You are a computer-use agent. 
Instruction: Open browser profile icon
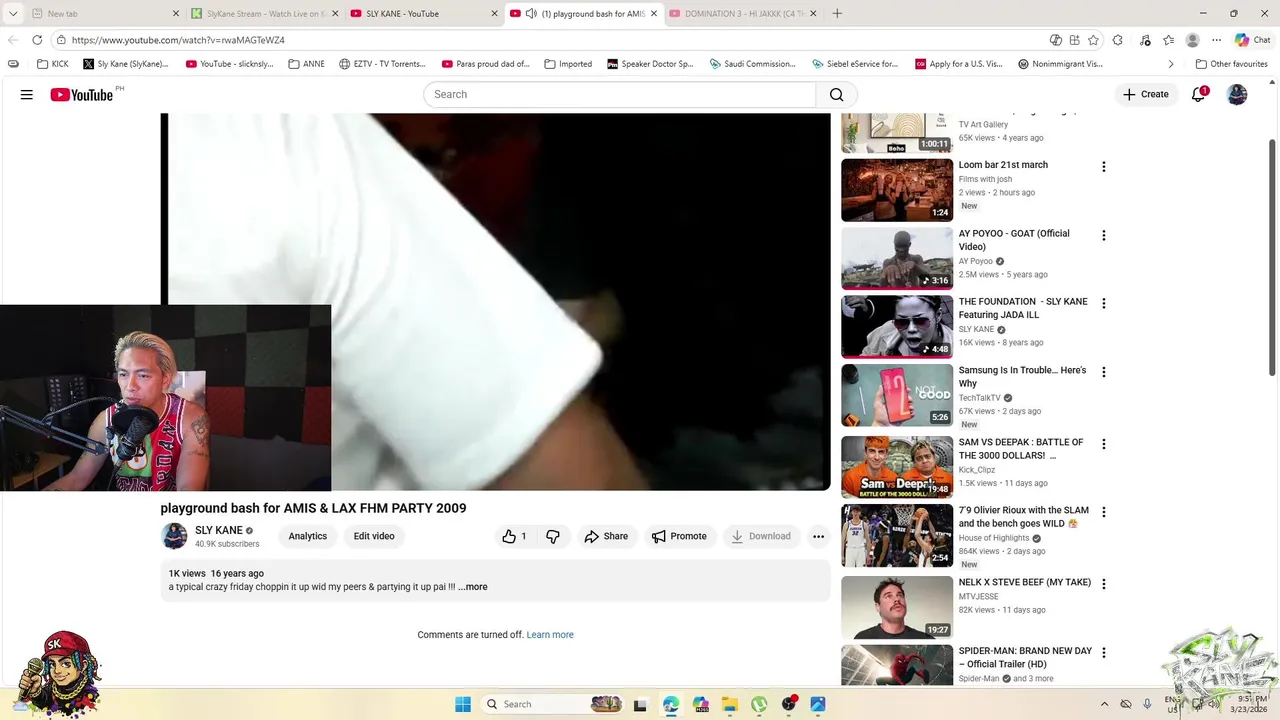coord(1192,40)
